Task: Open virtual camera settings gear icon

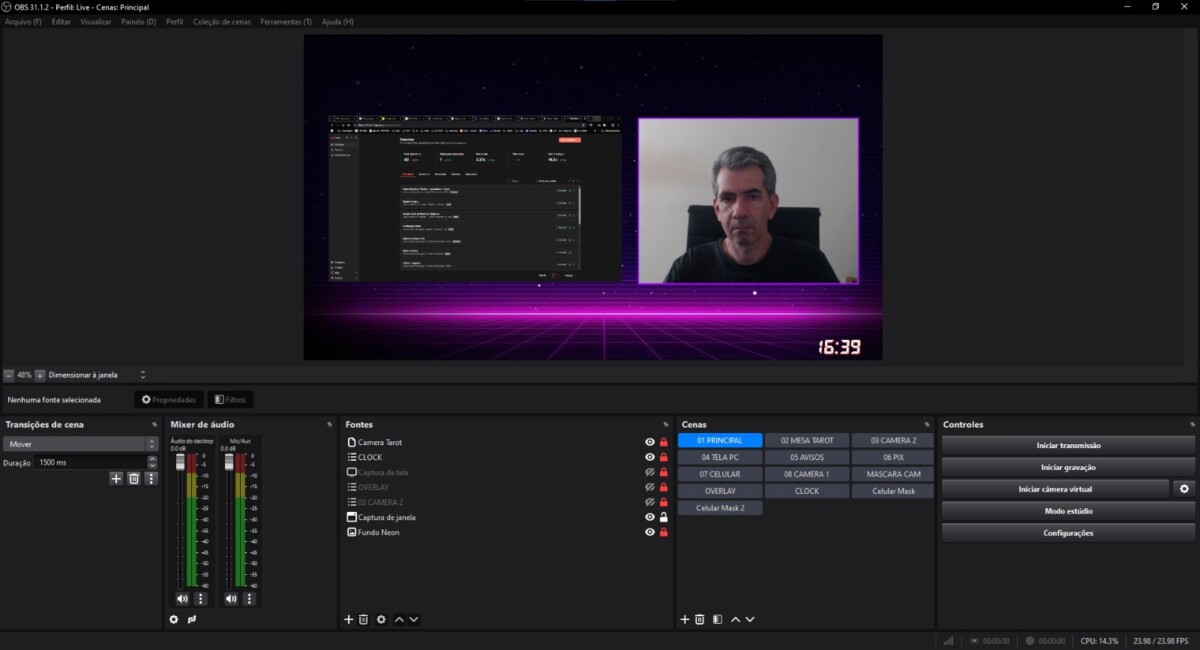Action: tap(1184, 489)
